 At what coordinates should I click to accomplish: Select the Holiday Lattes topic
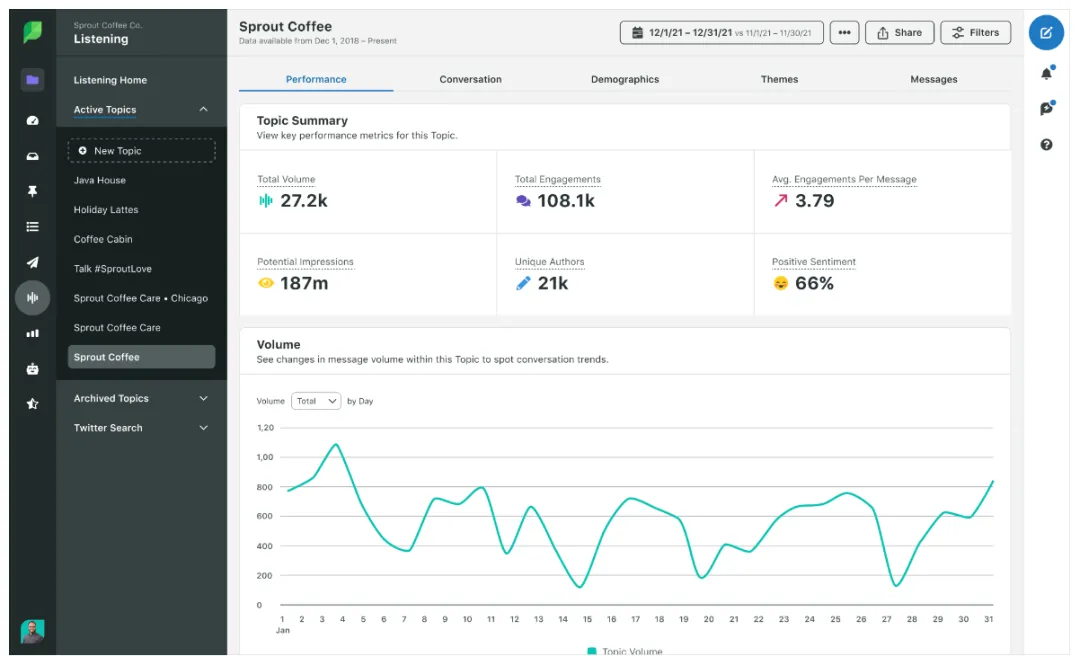point(106,209)
